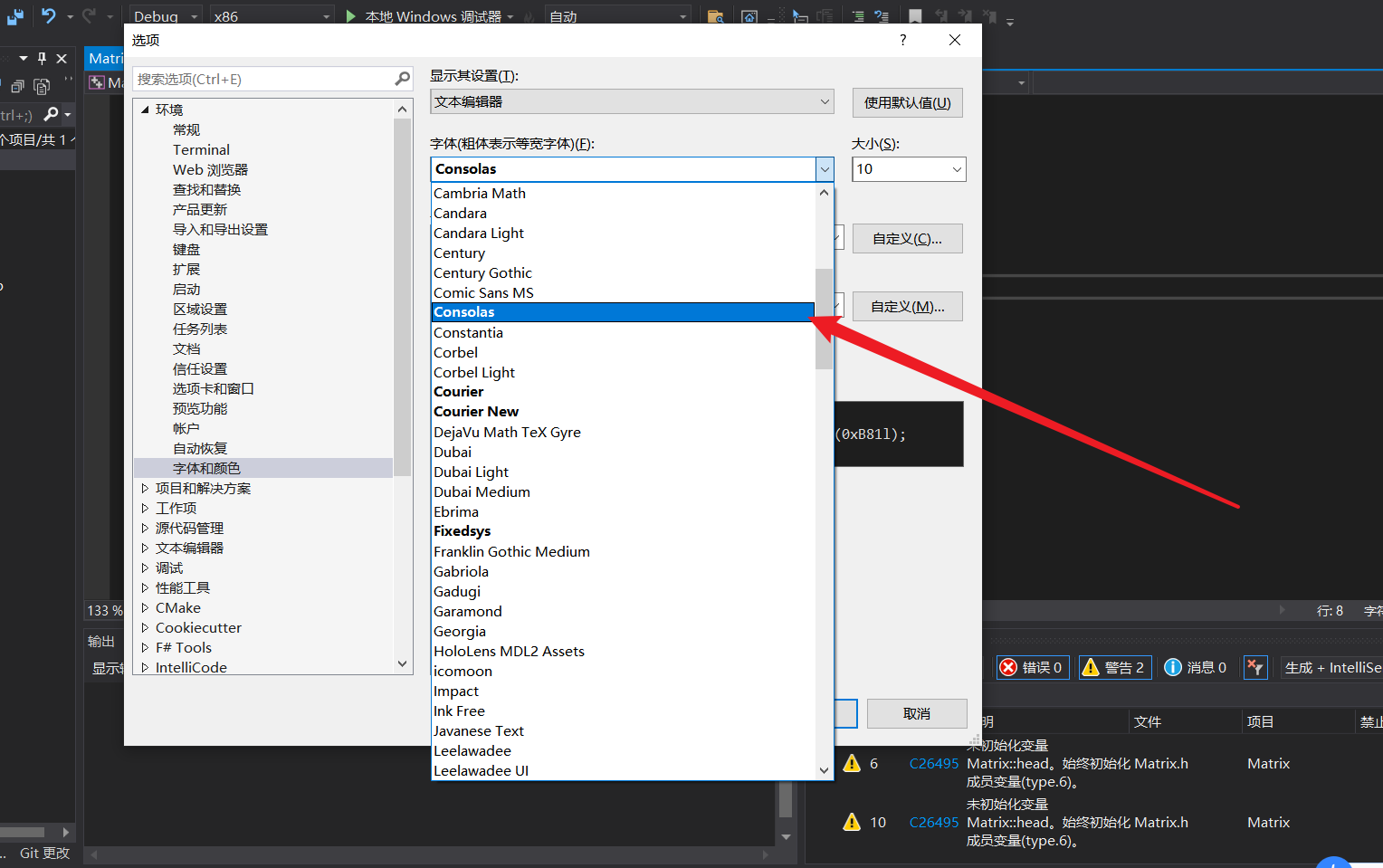This screenshot has width=1383, height=868.
Task: Click the options tree scrollbar down arrow
Action: 403,663
